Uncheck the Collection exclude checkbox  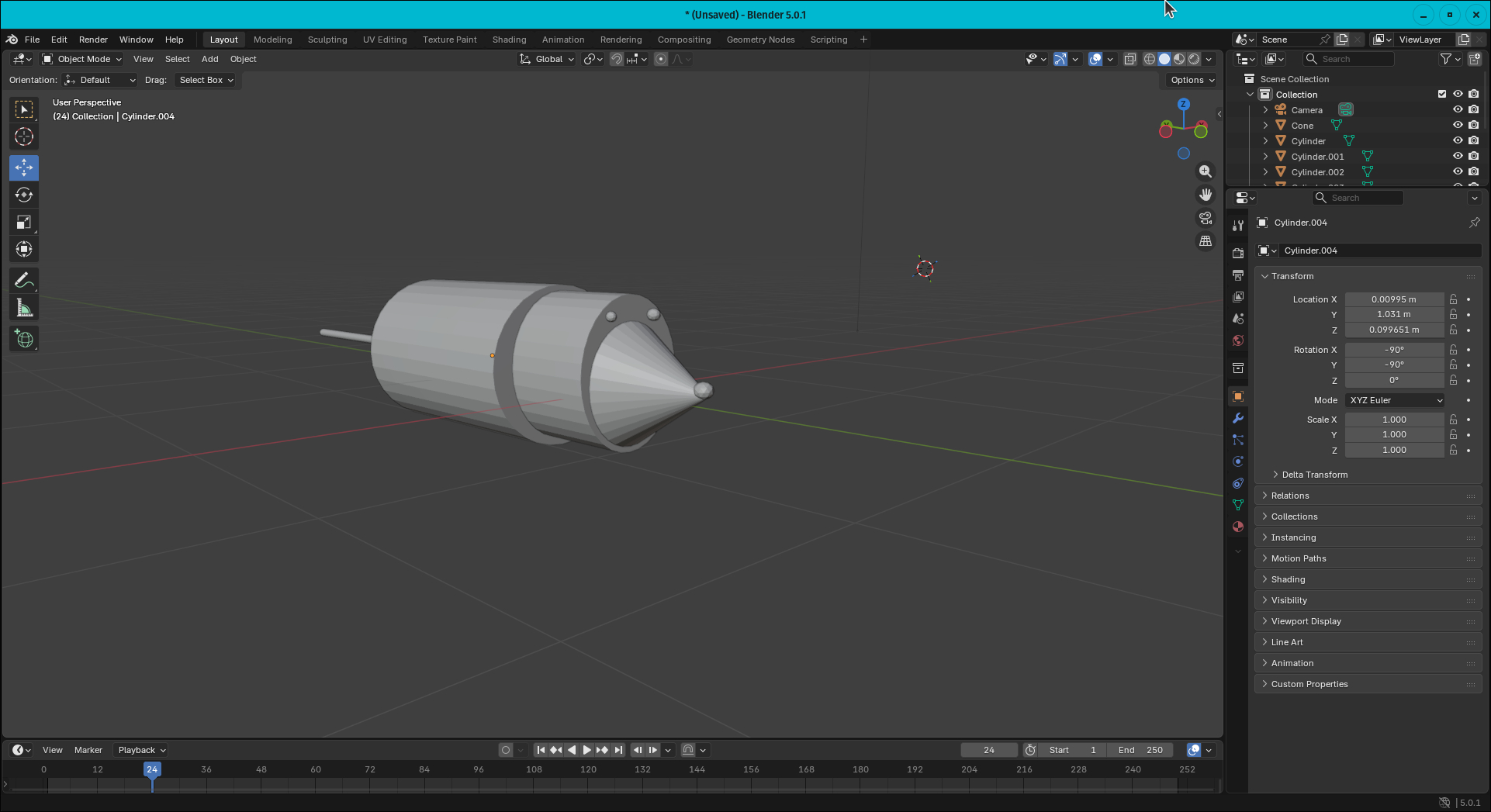coord(1442,94)
